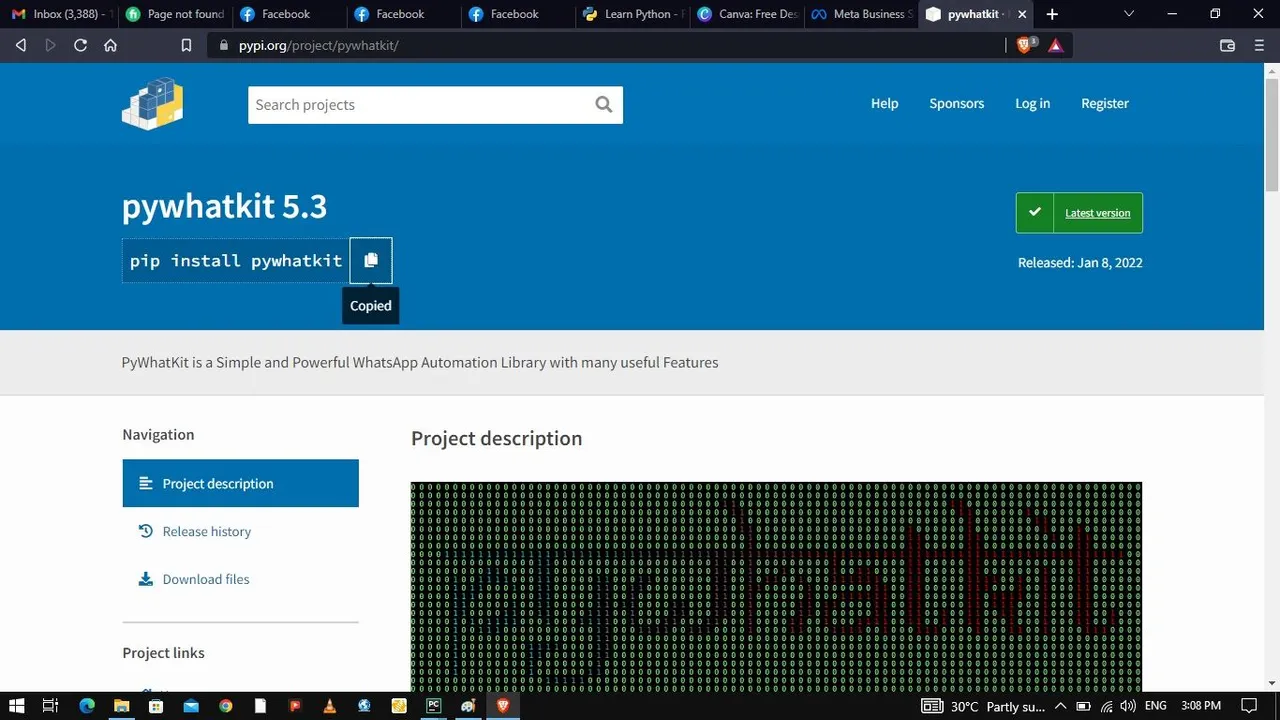Open Task View on the taskbar
The height and width of the screenshot is (720, 1280).
point(51,706)
